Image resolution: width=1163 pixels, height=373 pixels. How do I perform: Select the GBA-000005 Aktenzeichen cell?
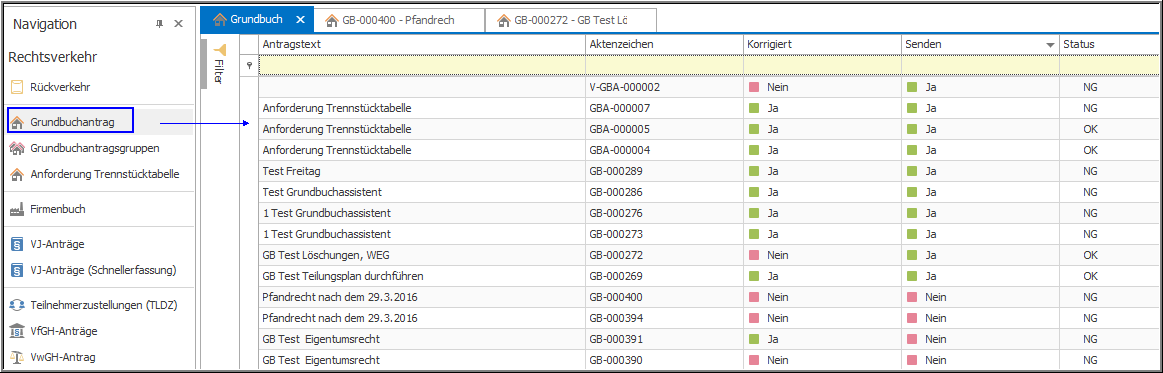click(665, 129)
